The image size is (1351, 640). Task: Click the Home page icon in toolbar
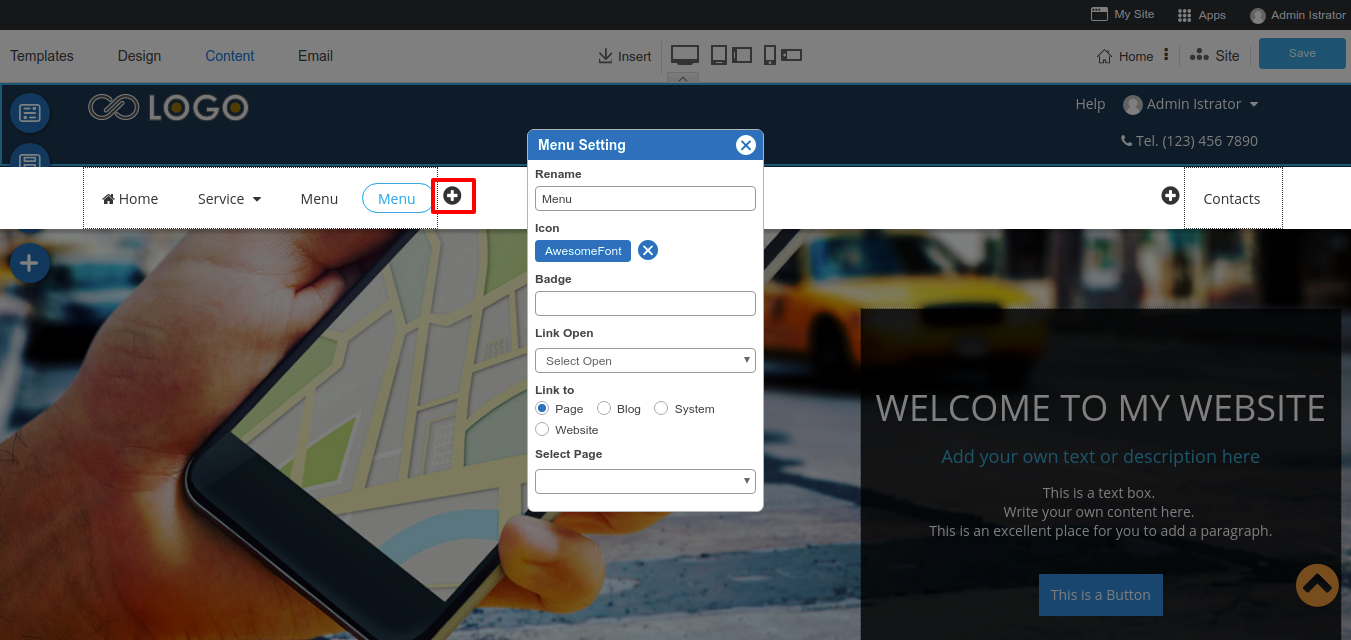1105,56
